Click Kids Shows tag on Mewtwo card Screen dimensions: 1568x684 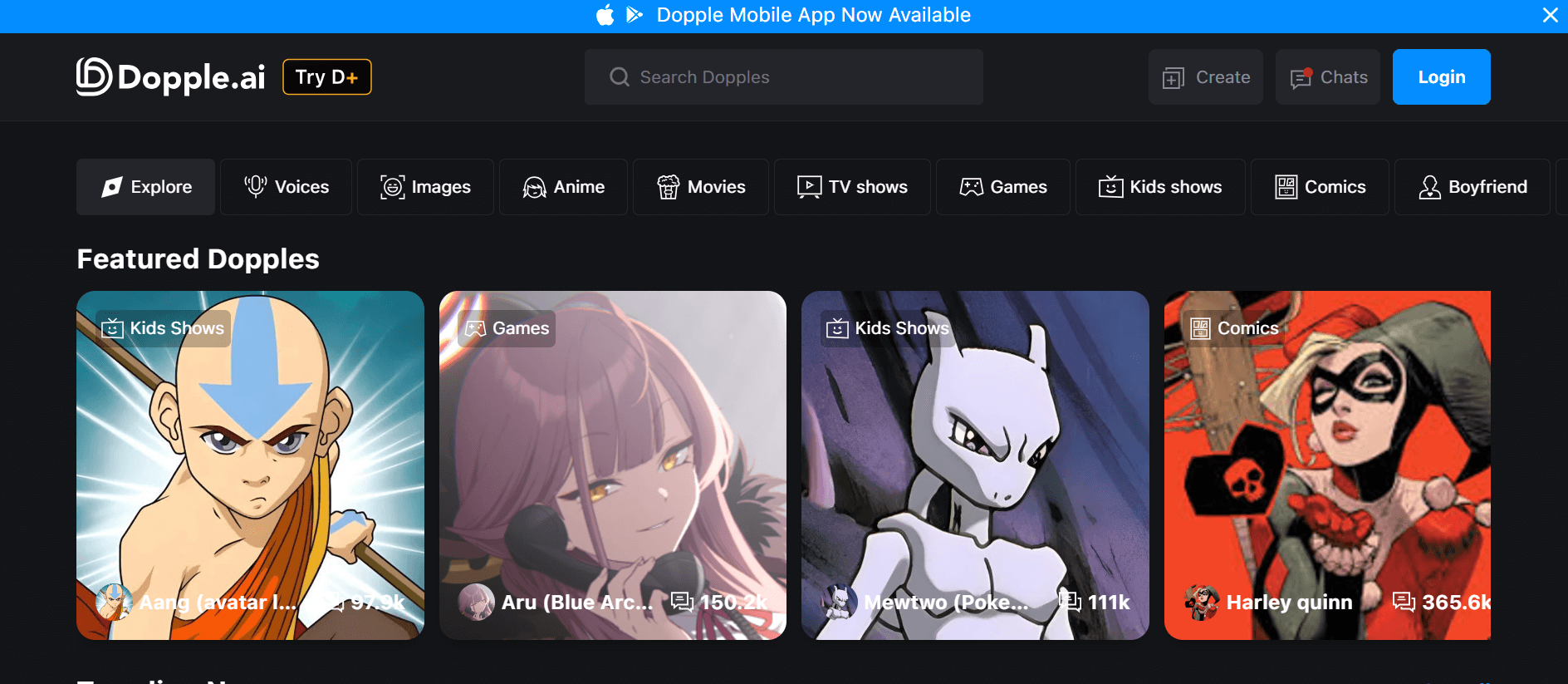click(888, 328)
